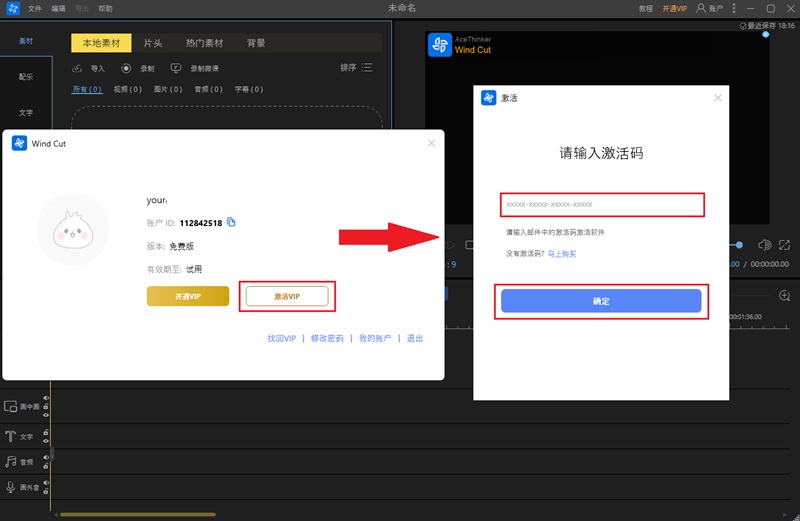Image resolution: width=800 pixels, height=521 pixels.
Task: Click the 录制微课 screen record icon
Action: click(x=176, y=68)
